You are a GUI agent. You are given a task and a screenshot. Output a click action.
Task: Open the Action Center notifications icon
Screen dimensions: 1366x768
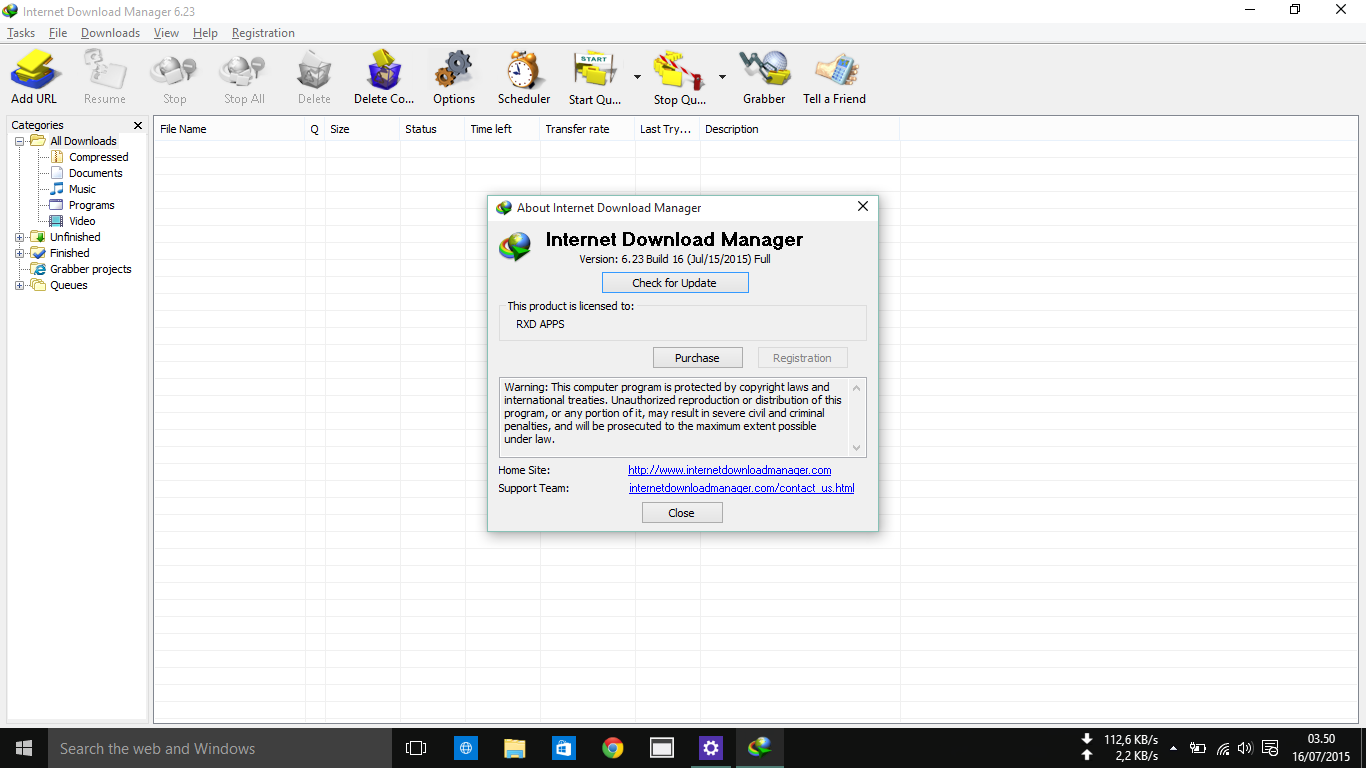[1270, 748]
